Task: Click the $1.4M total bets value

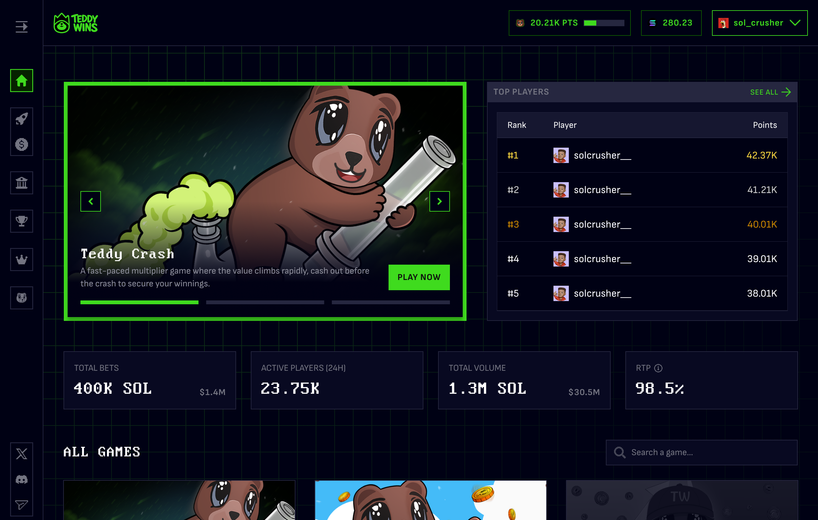Action: 212,392
